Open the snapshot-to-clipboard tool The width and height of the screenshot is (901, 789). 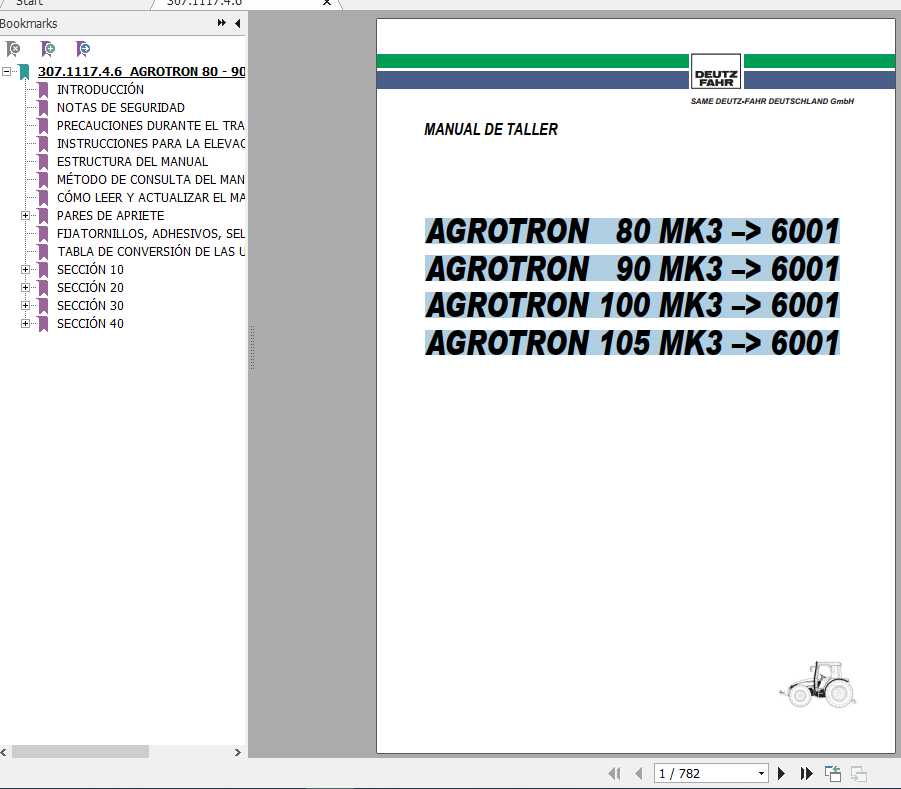(x=832, y=773)
